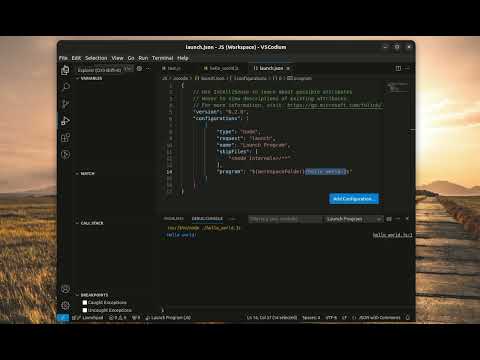Switch to the Problems panel tab
The height and width of the screenshot is (360, 480).
174,219
